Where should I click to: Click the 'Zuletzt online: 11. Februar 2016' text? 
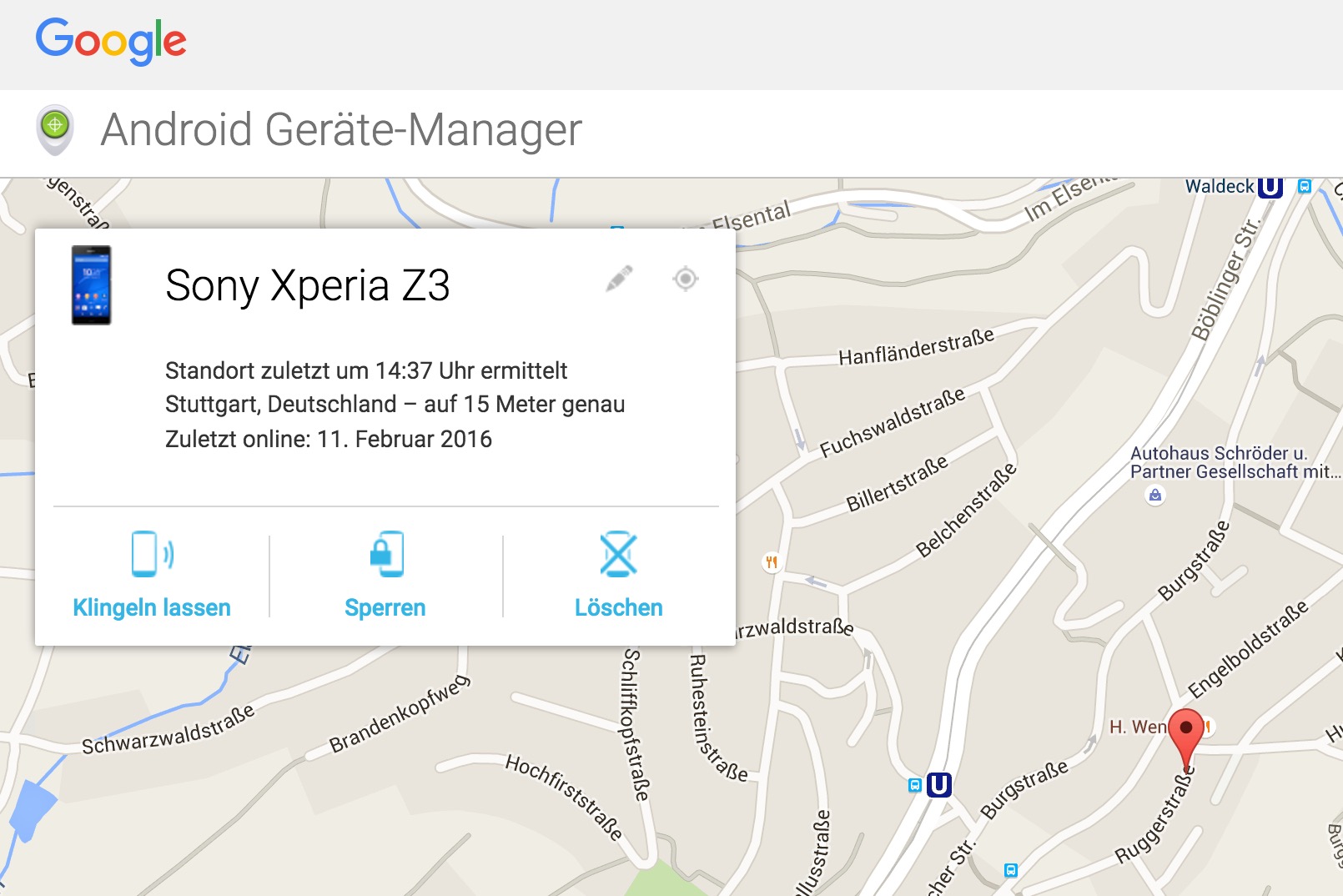tap(329, 439)
